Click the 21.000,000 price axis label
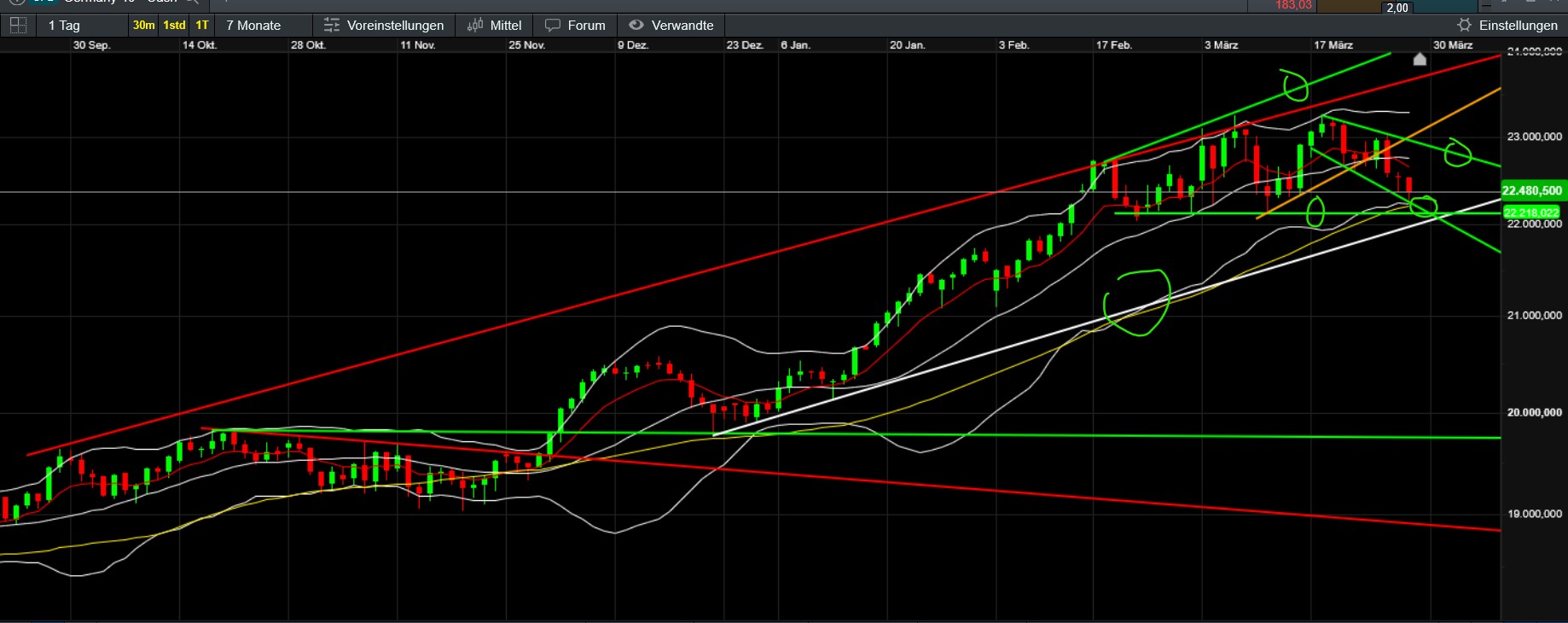This screenshot has width=1568, height=623. tap(1535, 316)
